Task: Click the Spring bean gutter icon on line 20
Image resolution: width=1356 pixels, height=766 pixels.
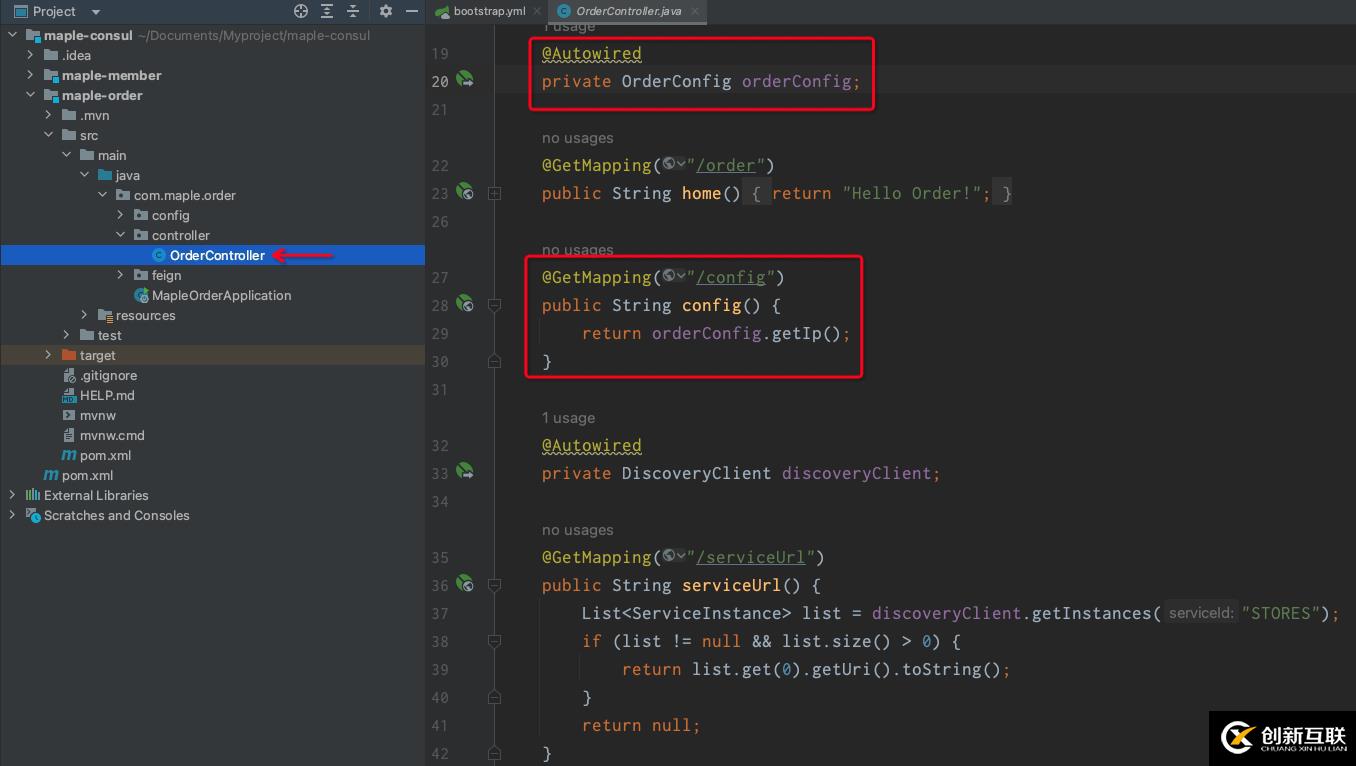Action: tap(465, 79)
